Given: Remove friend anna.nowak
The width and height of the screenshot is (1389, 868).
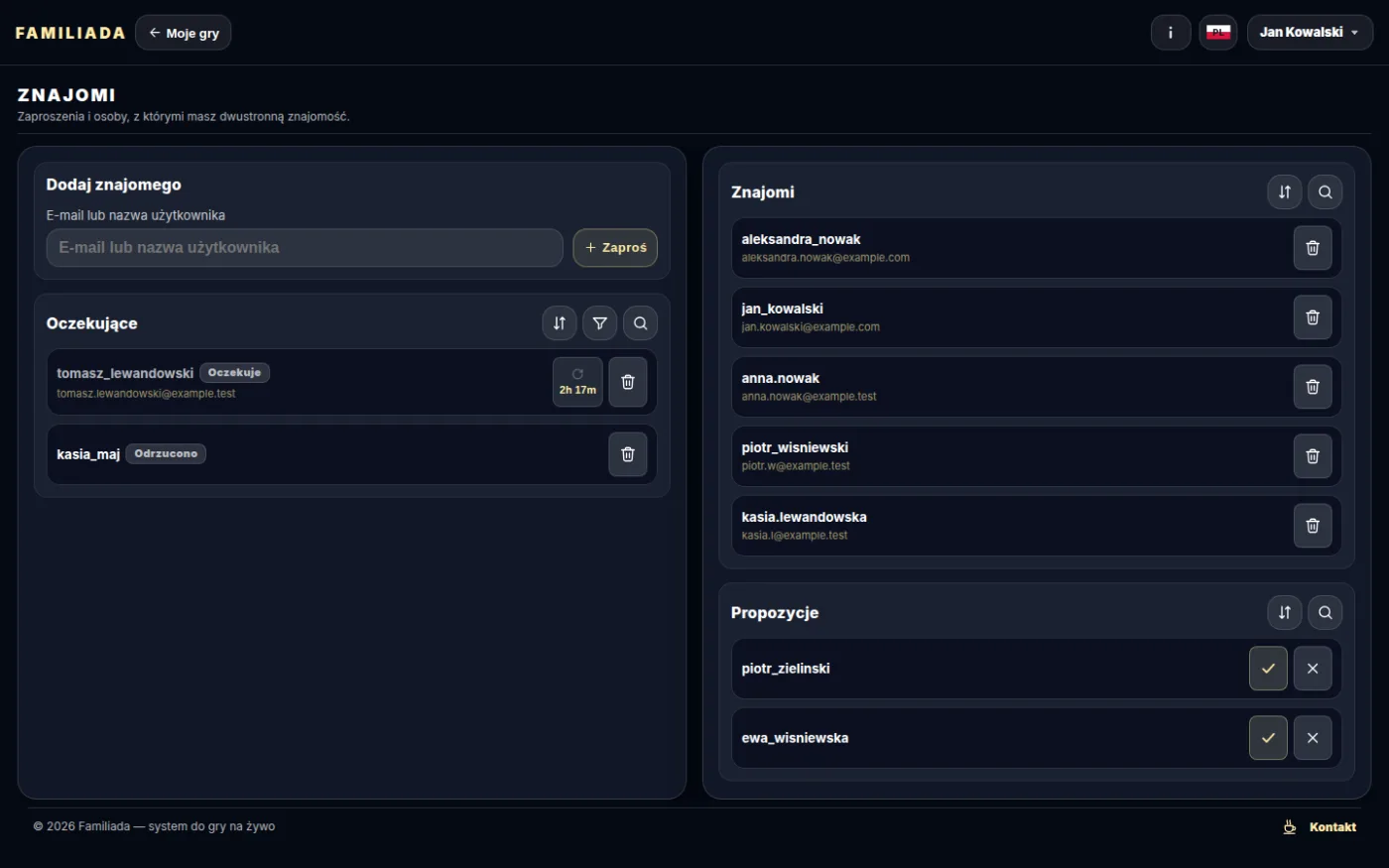Looking at the screenshot, I should 1313,387.
